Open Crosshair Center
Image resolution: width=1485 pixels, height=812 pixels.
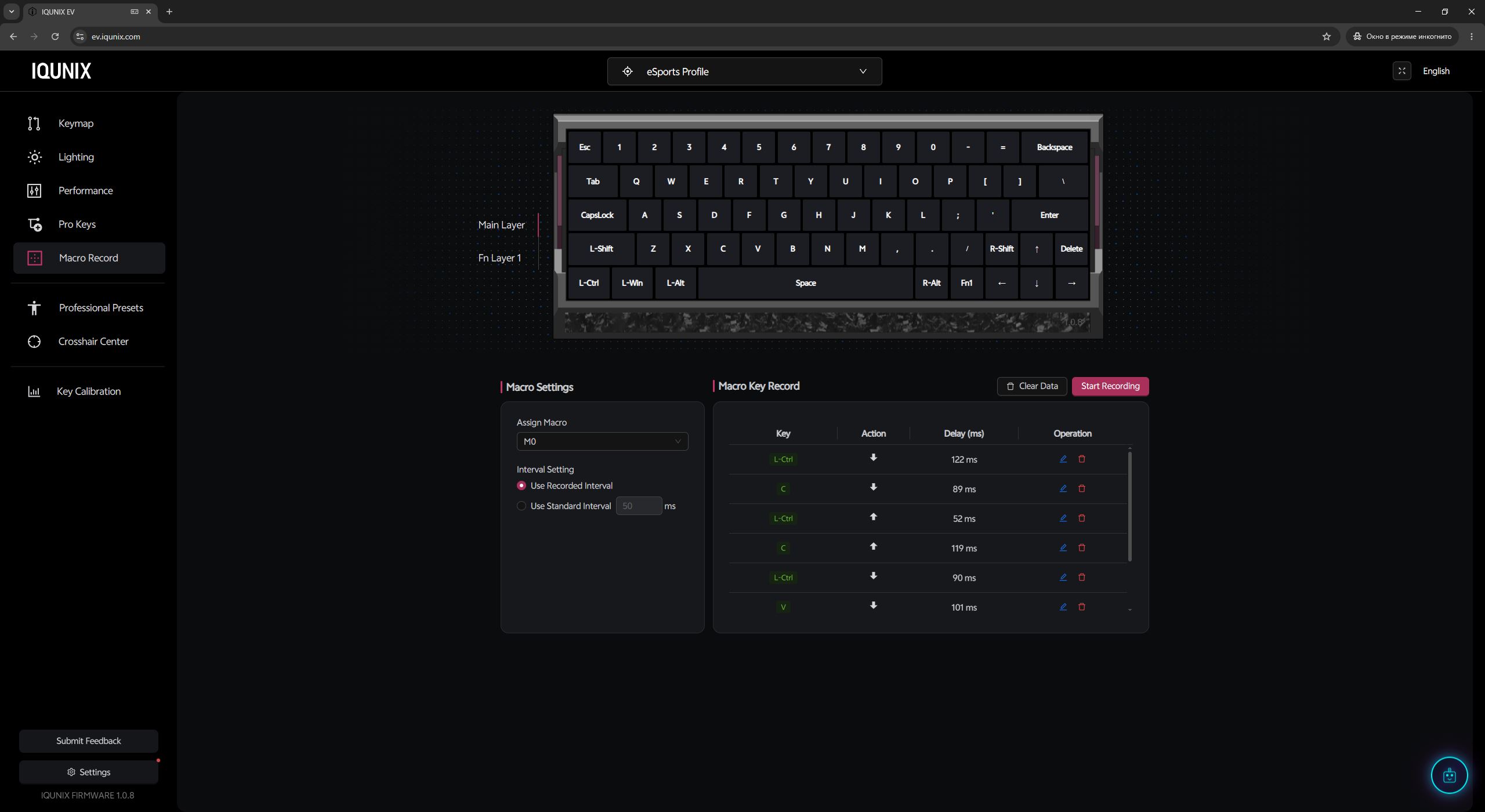(x=89, y=342)
